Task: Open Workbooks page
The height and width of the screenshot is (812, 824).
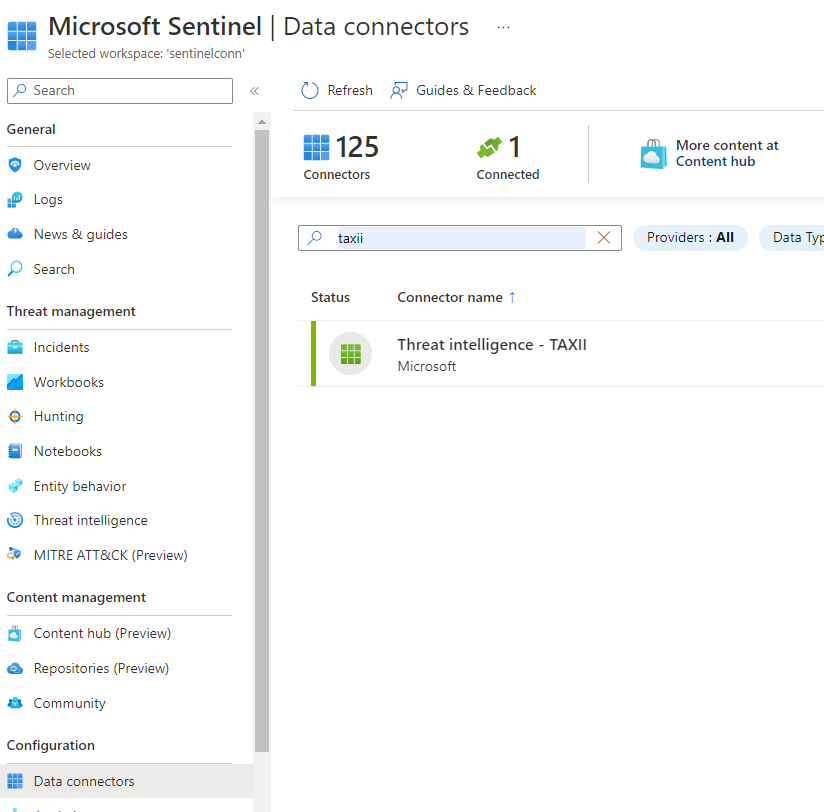Action: [x=69, y=382]
